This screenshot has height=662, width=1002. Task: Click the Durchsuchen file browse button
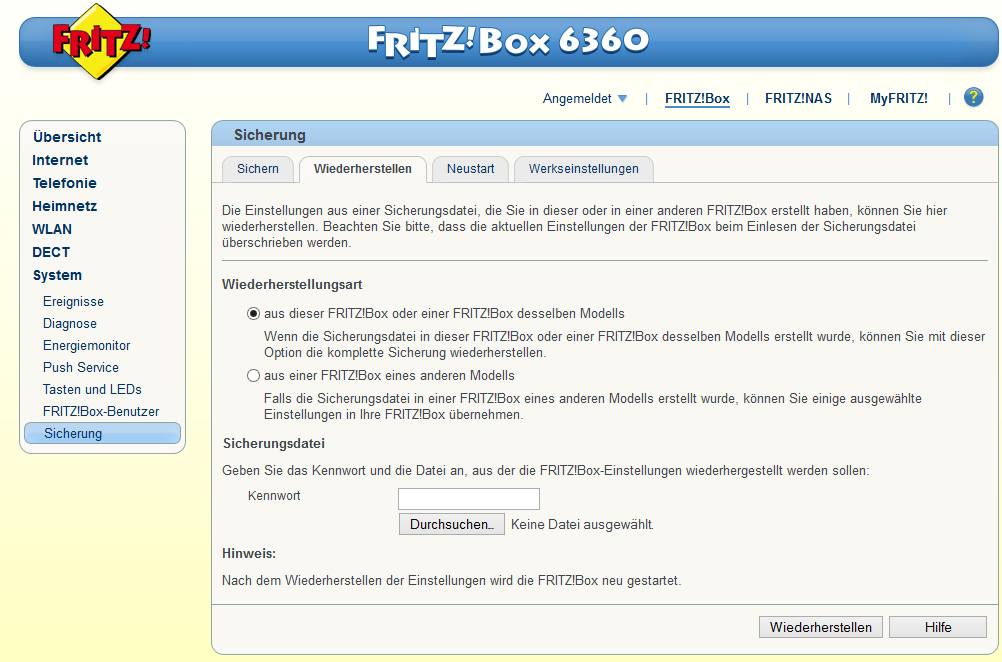[x=452, y=524]
